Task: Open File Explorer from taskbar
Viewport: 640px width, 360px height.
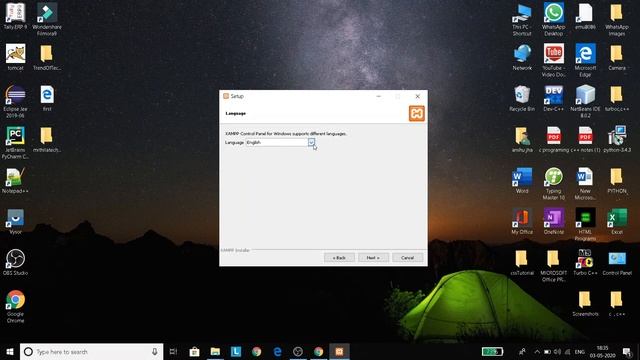Action: coord(215,351)
